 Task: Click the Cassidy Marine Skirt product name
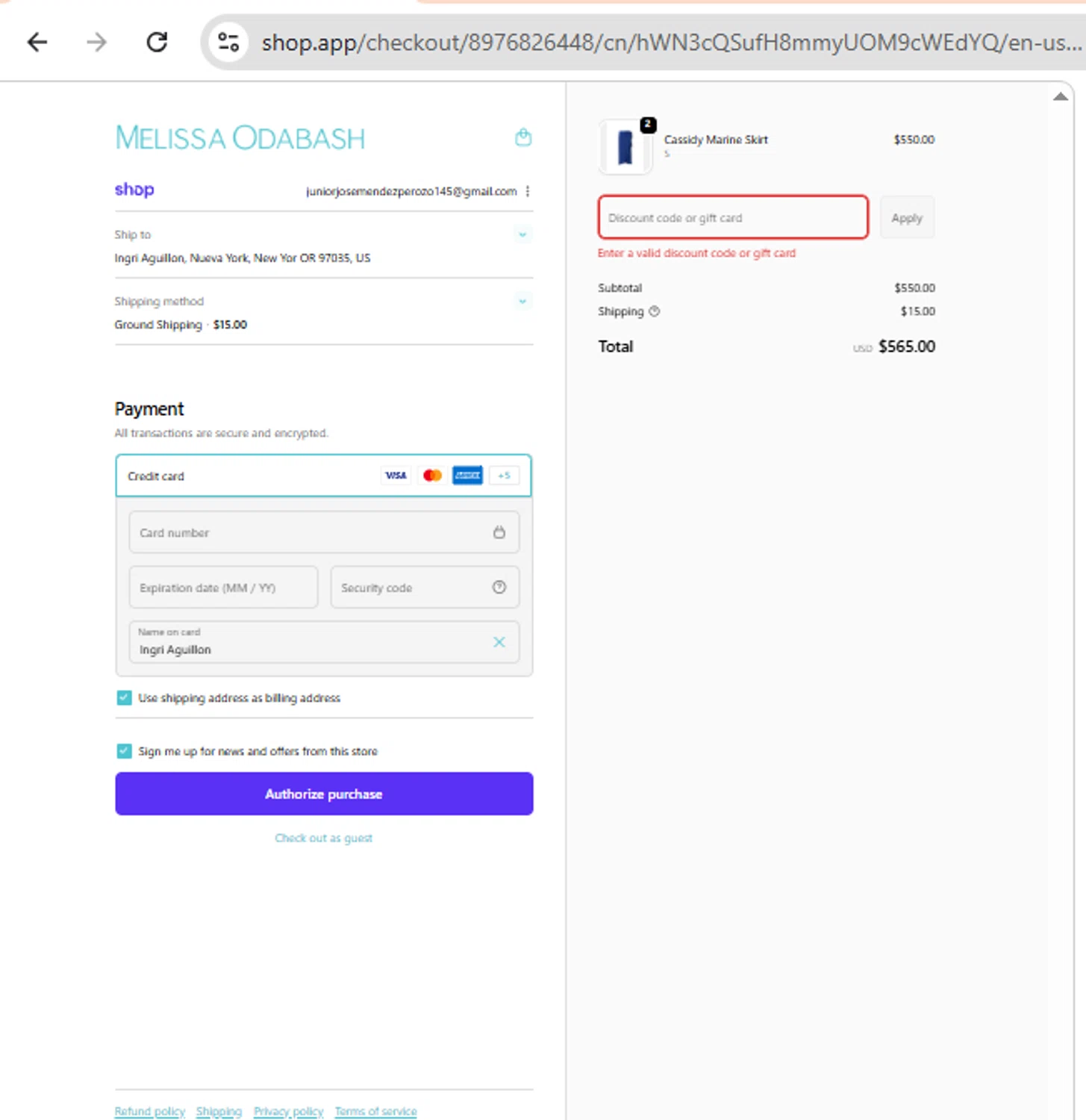716,140
